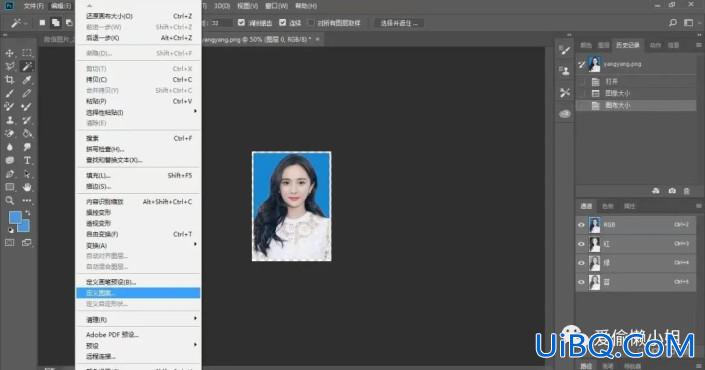
Task: Open foreground color swatch picker
Action: point(14,217)
